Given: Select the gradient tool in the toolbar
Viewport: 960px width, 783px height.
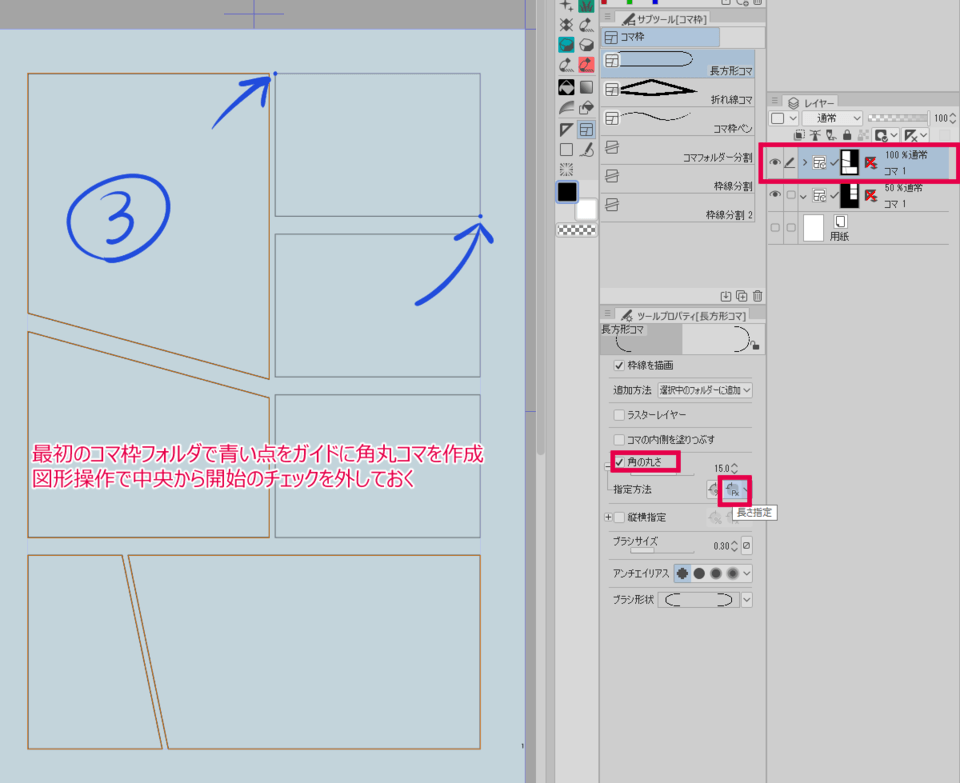Looking at the screenshot, I should coord(586,87).
